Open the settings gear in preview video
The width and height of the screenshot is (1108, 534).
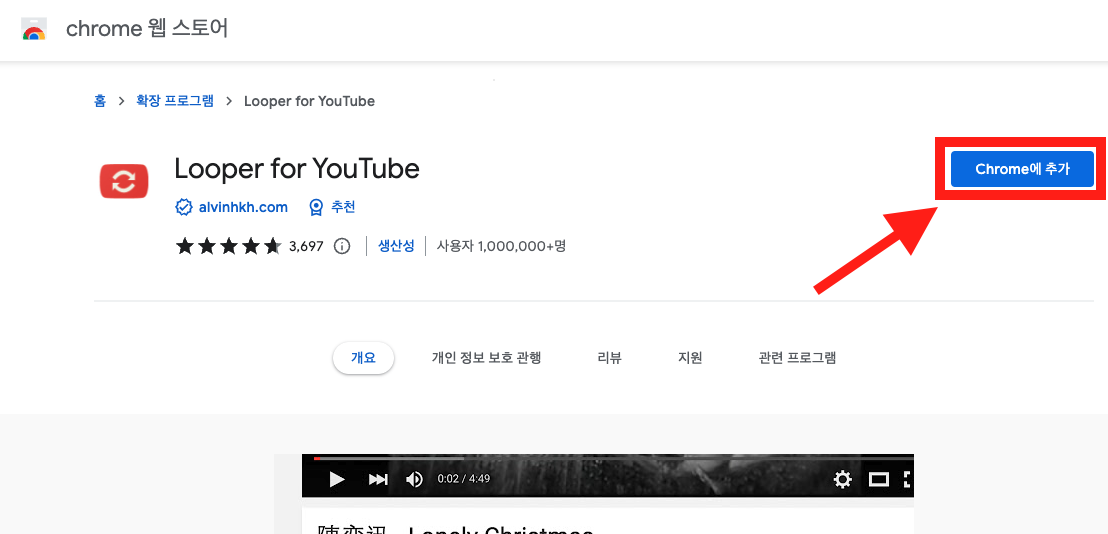click(842, 480)
